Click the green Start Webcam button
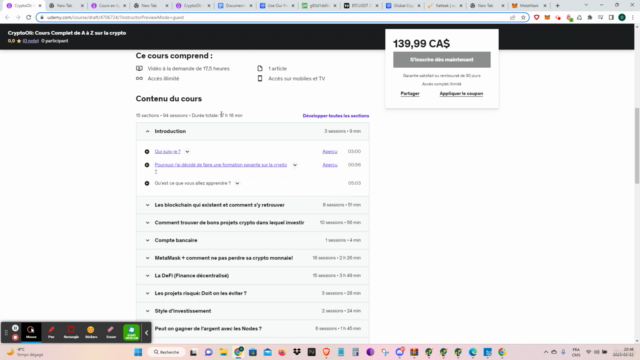The height and width of the screenshot is (360, 640). 131,332
